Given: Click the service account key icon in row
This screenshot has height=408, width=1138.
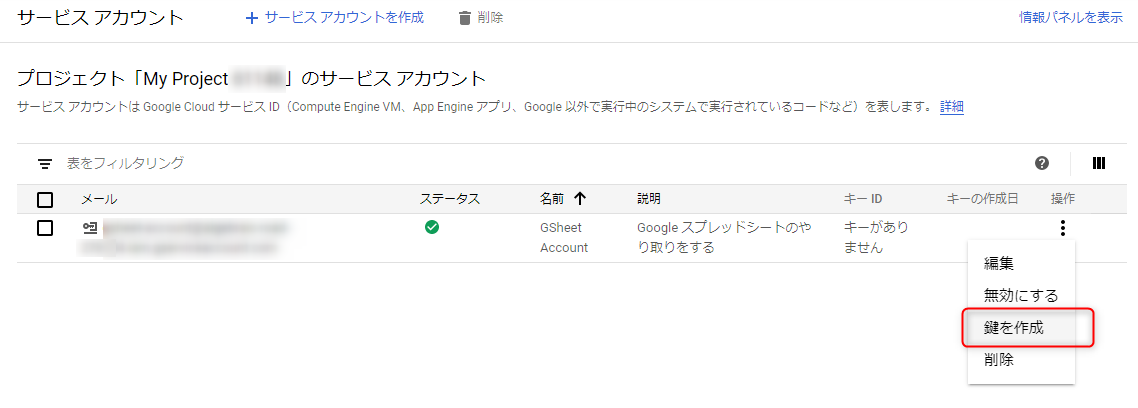Looking at the screenshot, I should (x=90, y=228).
